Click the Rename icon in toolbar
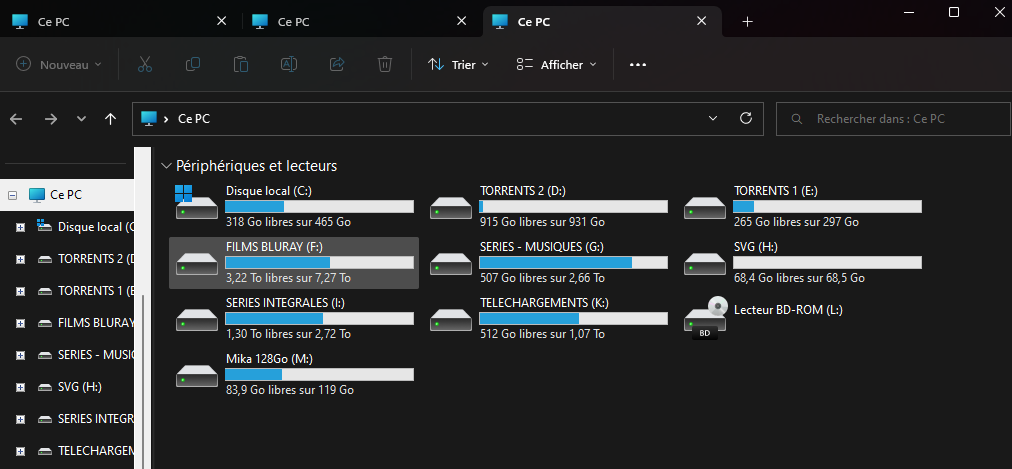This screenshot has width=1012, height=469. tap(288, 65)
